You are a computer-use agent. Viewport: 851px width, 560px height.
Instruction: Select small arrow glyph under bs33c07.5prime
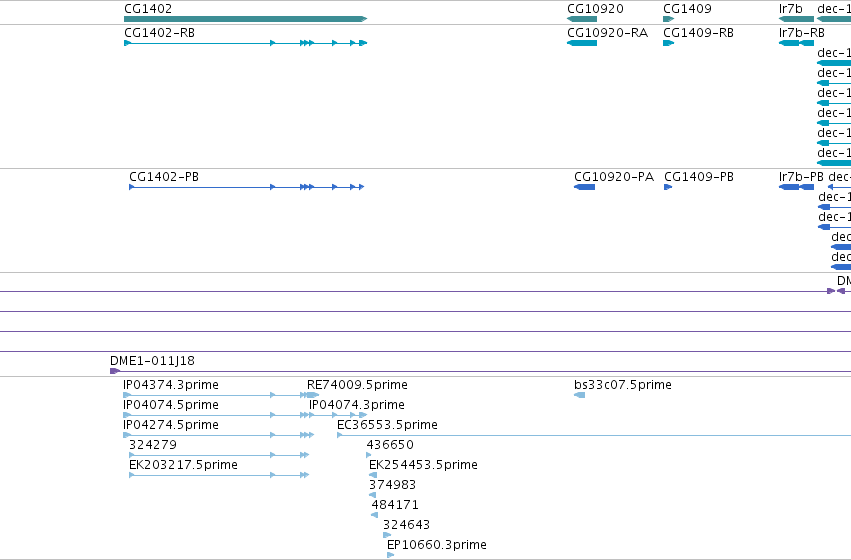(580, 395)
